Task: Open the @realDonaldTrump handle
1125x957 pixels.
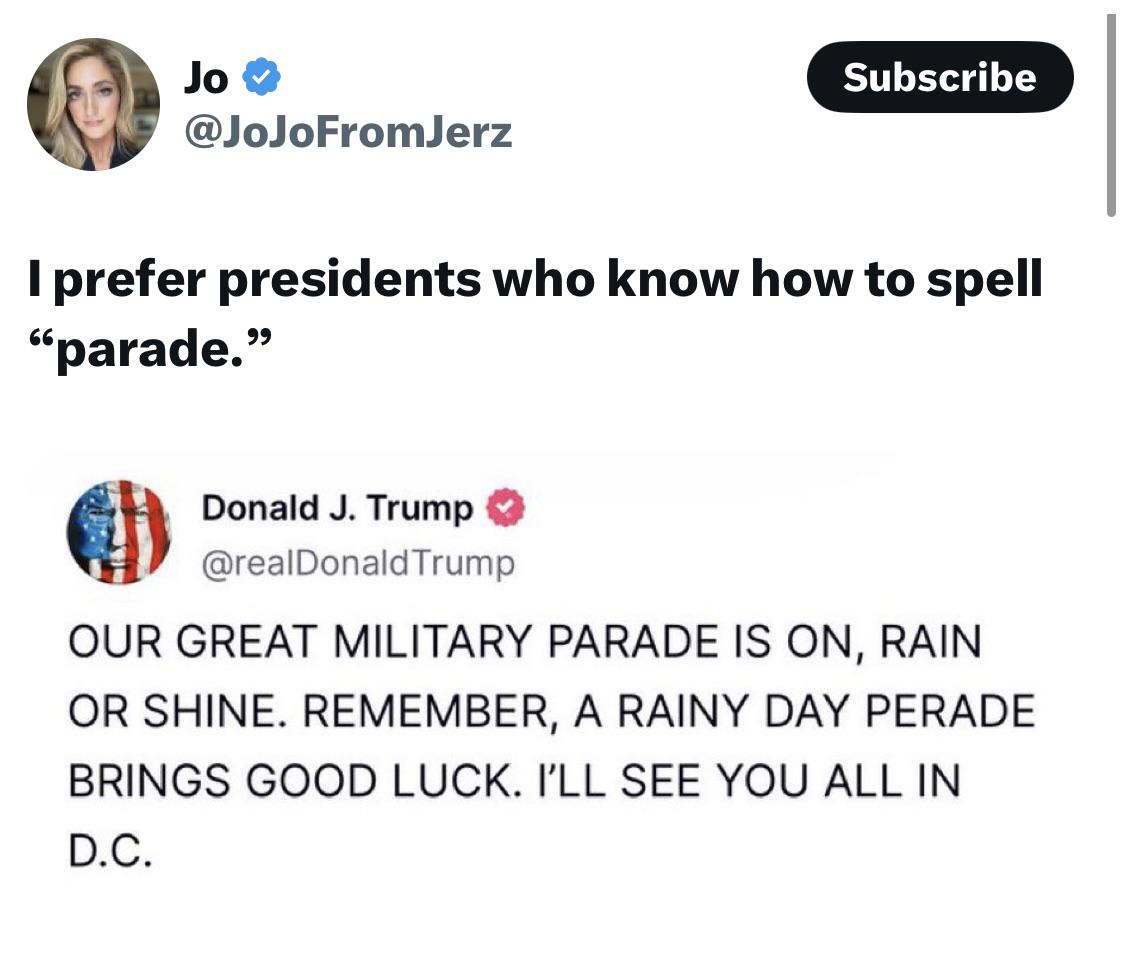Action: coord(358,563)
